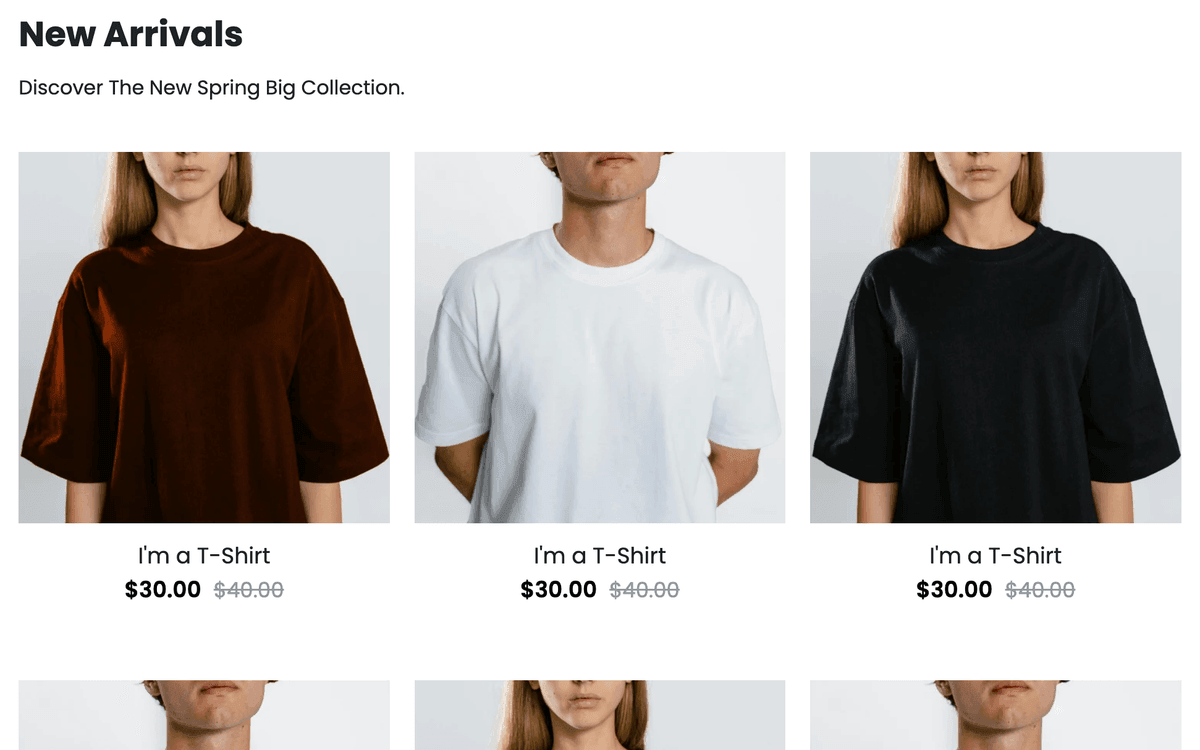Open the partial product photo below black T-shirt
This screenshot has height=750, width=1200.
[x=995, y=715]
